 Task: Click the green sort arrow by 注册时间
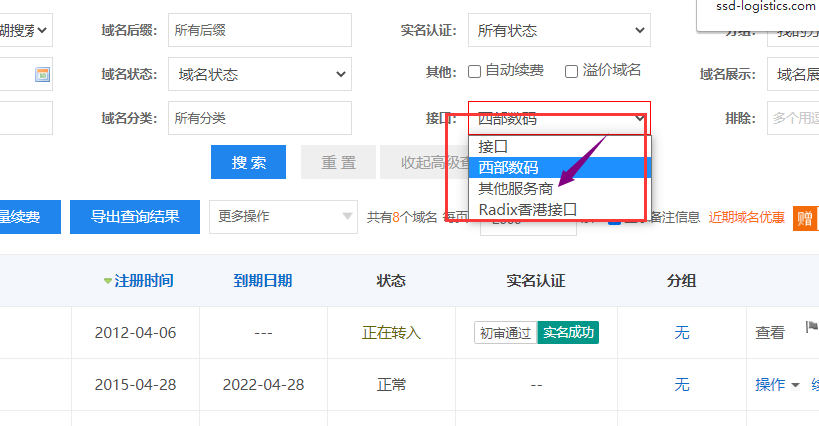click(x=108, y=281)
